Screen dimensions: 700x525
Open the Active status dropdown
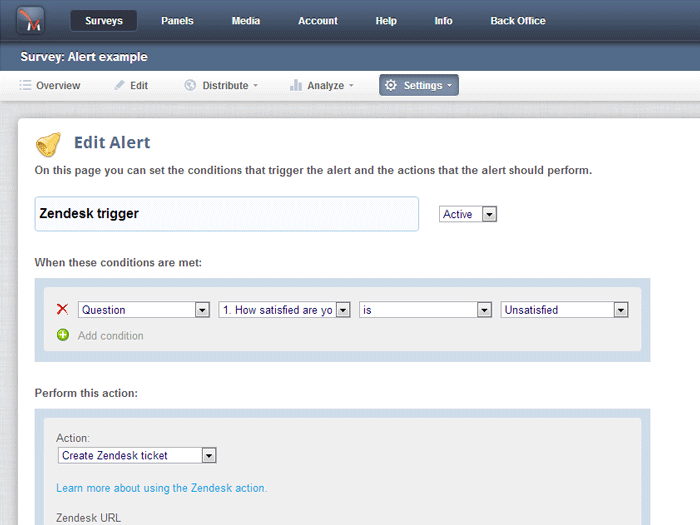tap(468, 214)
